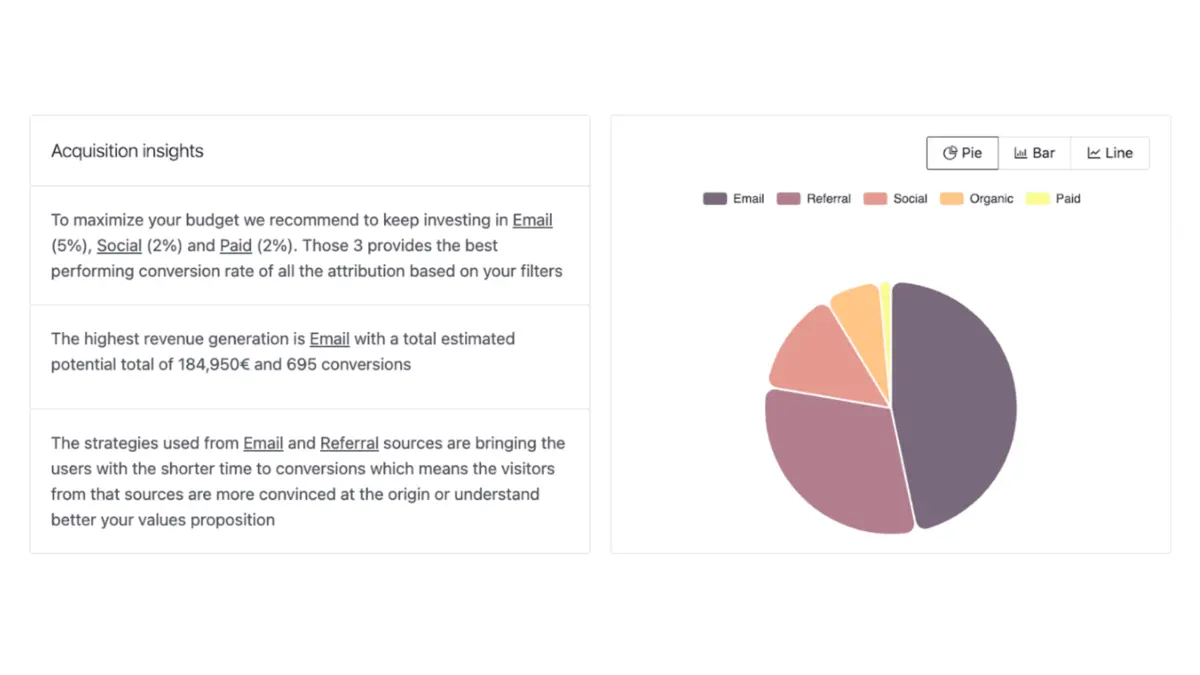Select the large Email slice of the pie
Viewport: 1200px width, 675px height.
[955, 405]
